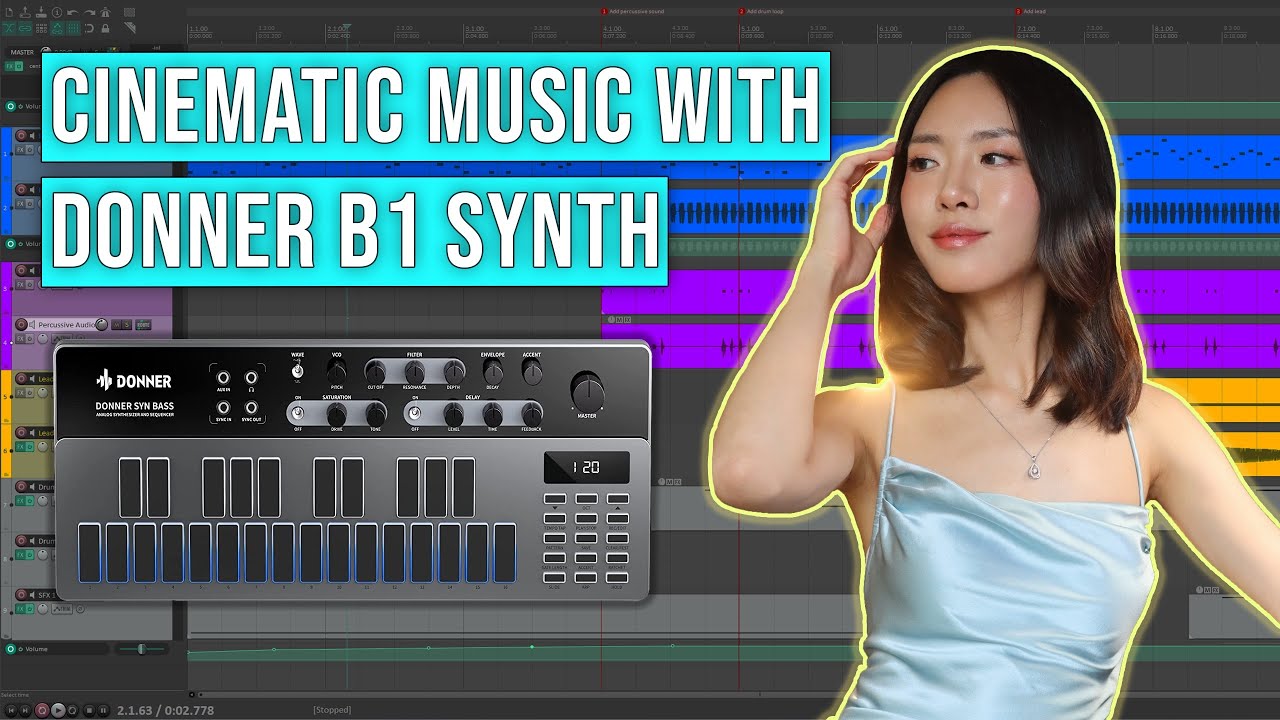Click the bottom Volume envelope arm icon
The height and width of the screenshot is (720, 1280).
(x=11, y=649)
